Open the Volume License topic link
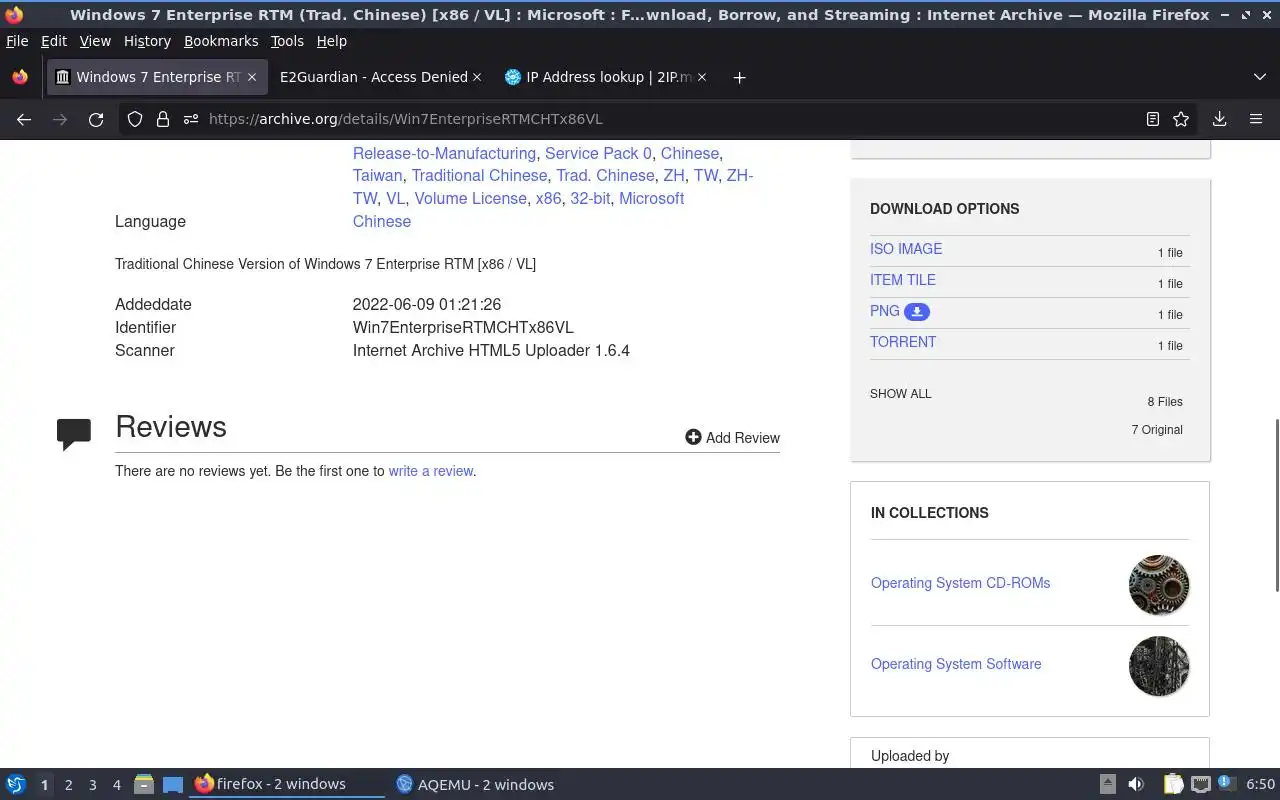 (470, 199)
